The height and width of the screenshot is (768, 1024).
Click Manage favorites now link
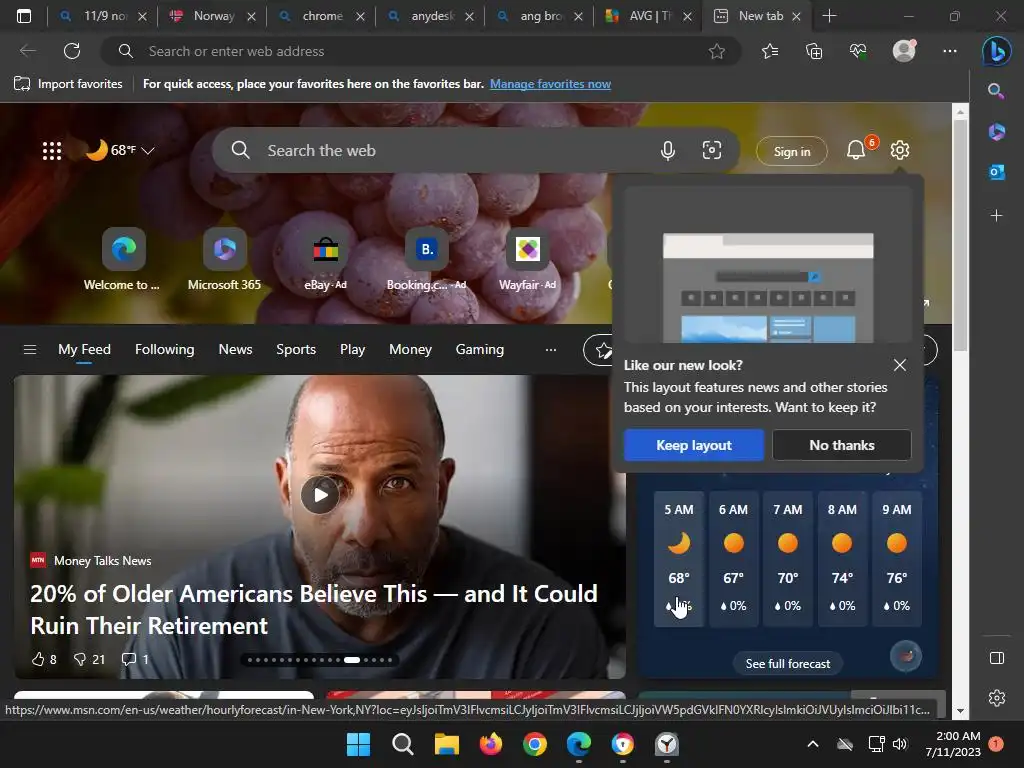coord(551,84)
